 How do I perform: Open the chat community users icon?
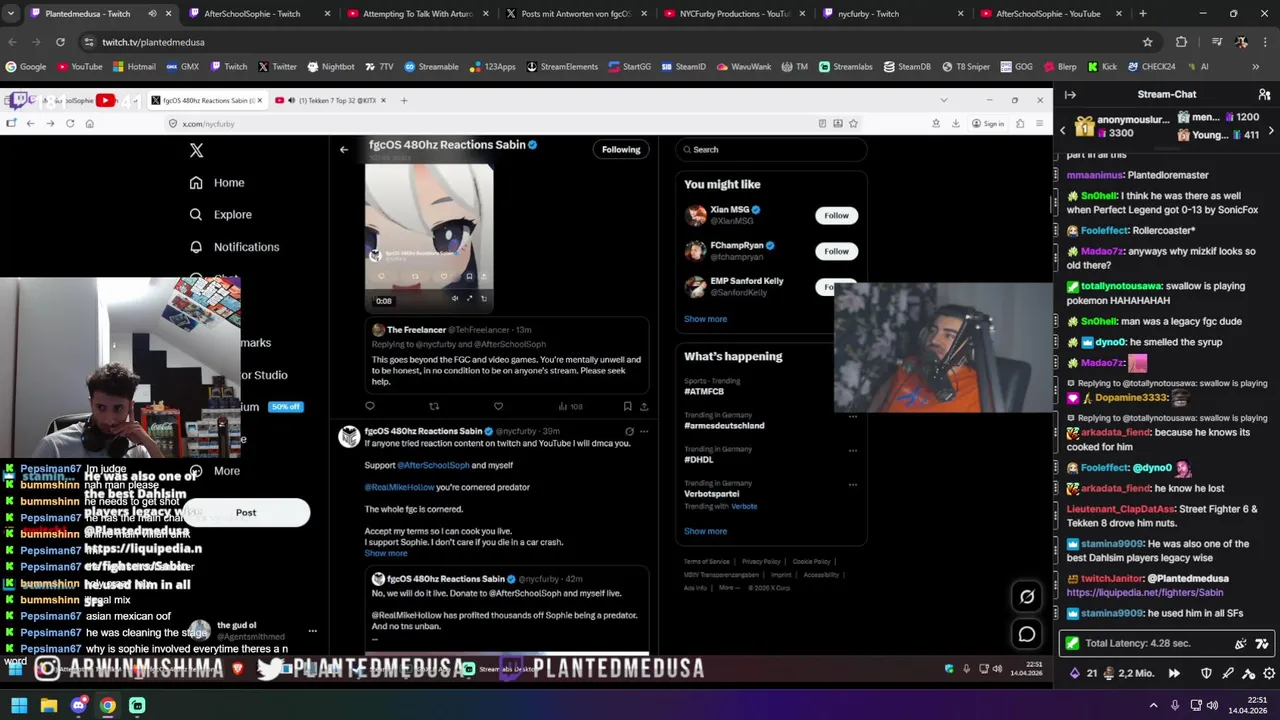click(1264, 94)
